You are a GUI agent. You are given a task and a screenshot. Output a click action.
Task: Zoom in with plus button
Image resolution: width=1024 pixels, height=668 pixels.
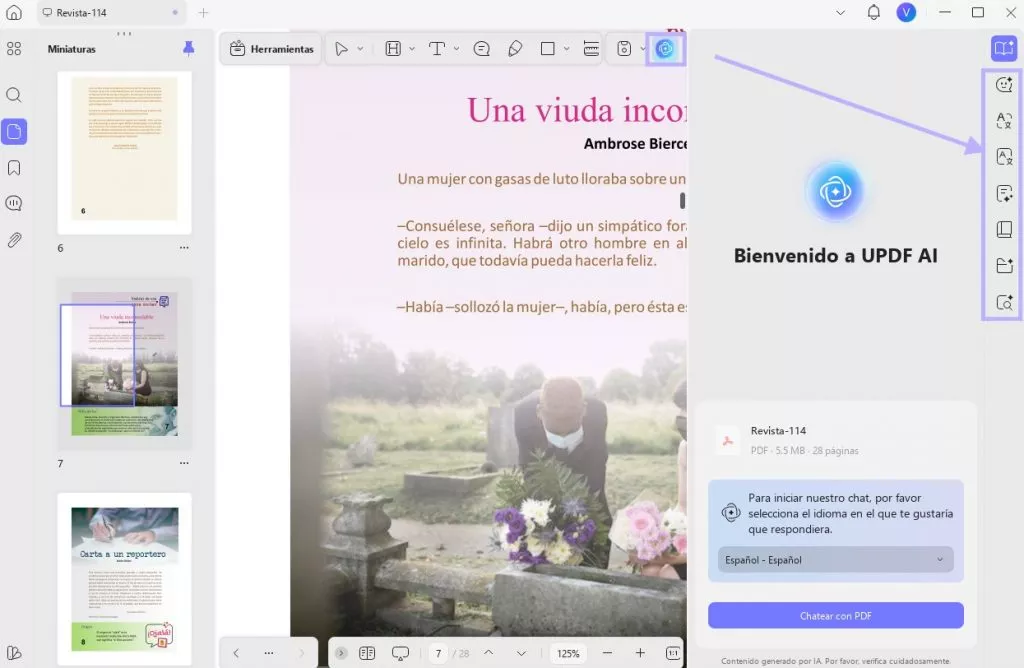pos(640,653)
